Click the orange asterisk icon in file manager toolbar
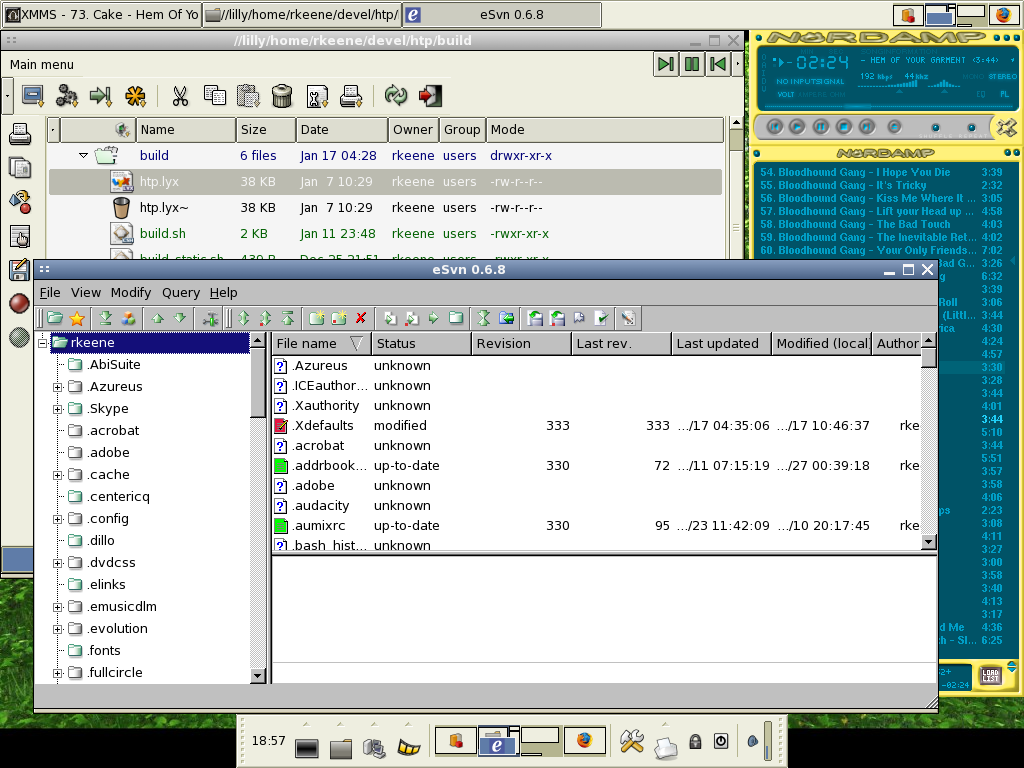The height and width of the screenshot is (768, 1024). point(135,96)
